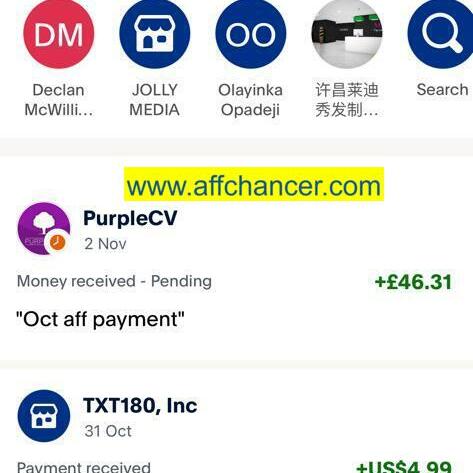Viewport: 473px width, 473px height.
Task: Open the "Oct aff payment" note
Action: point(100,319)
